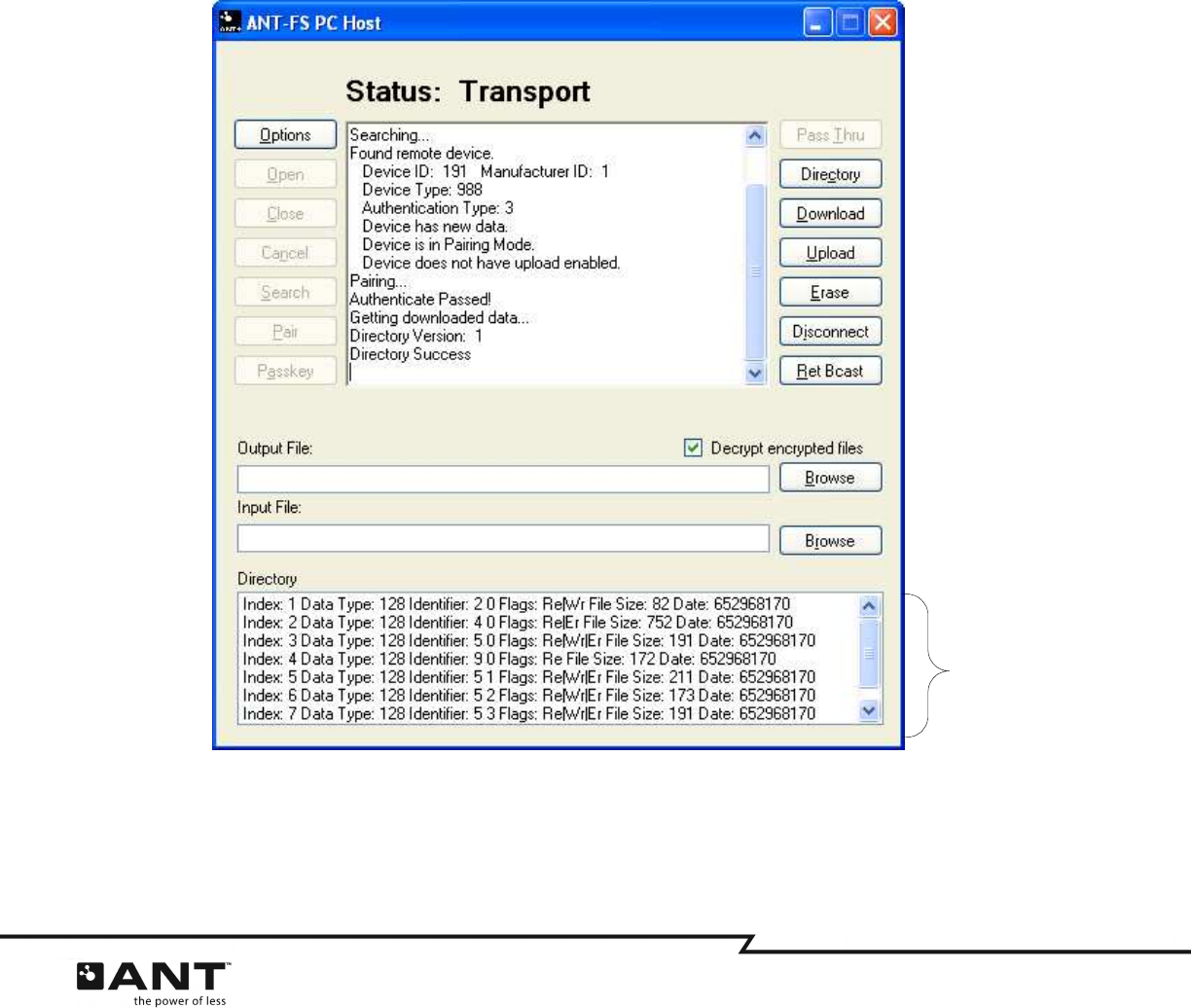Click the Ret Bcast button
Viewport: 1191px width, 1008px height.
[x=830, y=371]
